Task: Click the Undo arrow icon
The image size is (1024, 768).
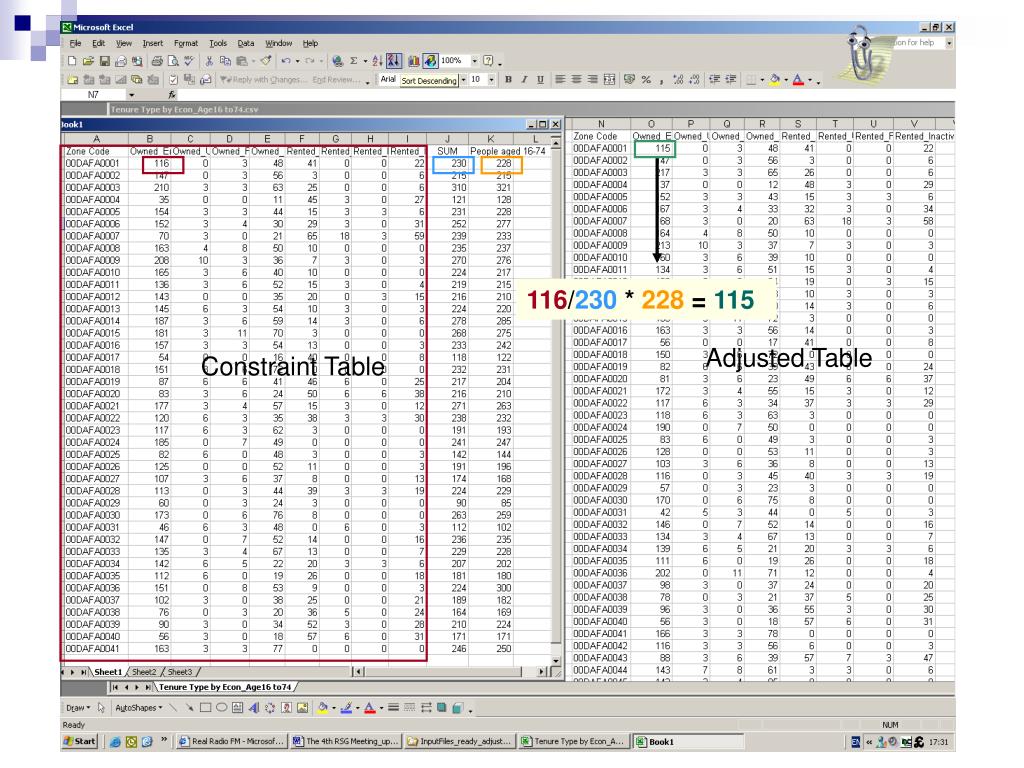Action: (286, 61)
